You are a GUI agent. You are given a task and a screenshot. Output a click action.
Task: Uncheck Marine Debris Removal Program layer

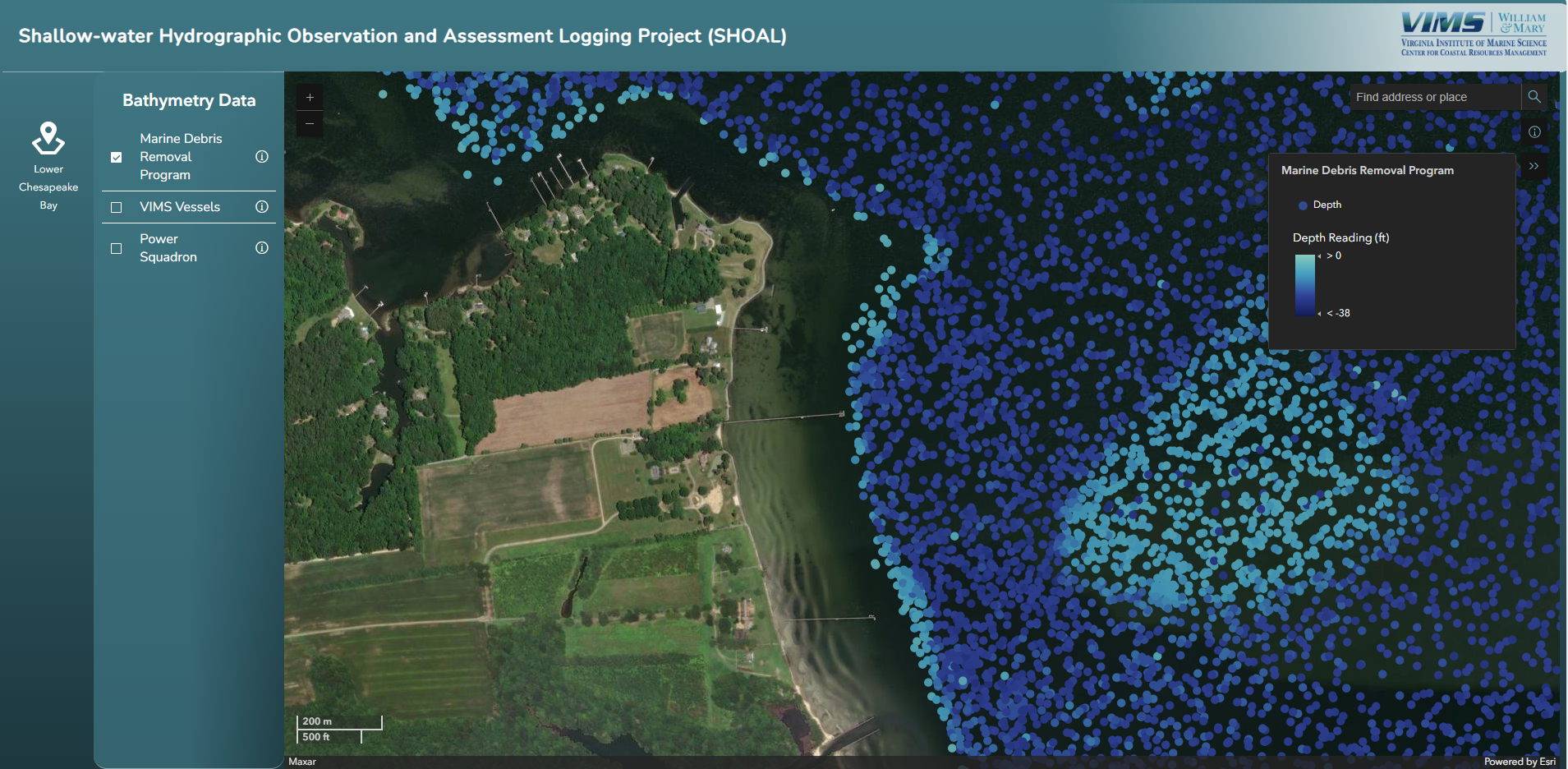tap(117, 157)
